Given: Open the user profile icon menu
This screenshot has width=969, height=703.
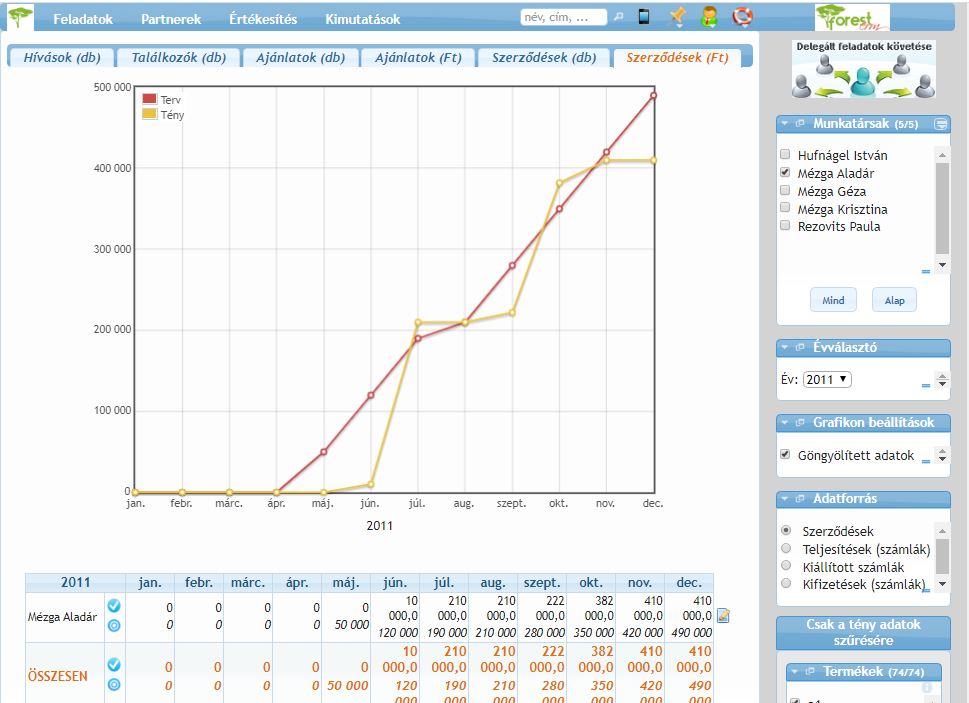Looking at the screenshot, I should [x=709, y=17].
